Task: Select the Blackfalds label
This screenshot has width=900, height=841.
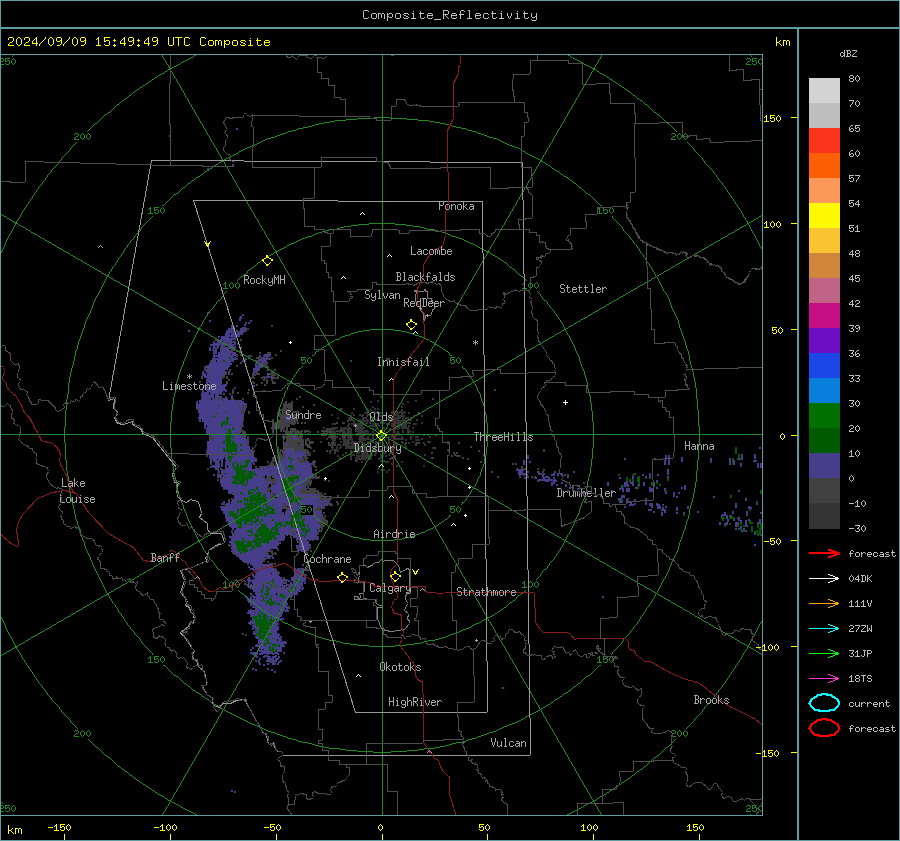Action: point(425,277)
